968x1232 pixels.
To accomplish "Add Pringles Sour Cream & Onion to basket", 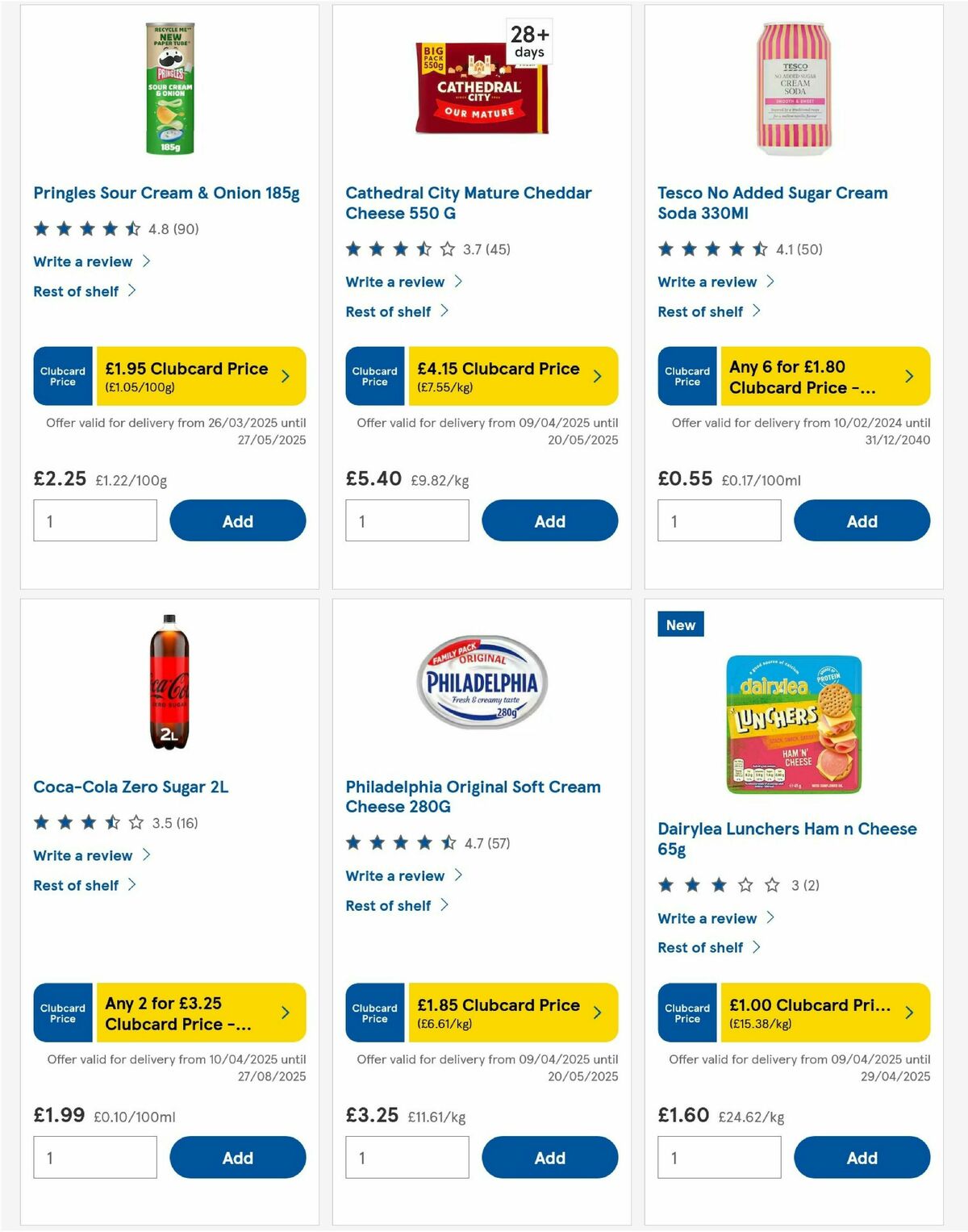I will [237, 520].
